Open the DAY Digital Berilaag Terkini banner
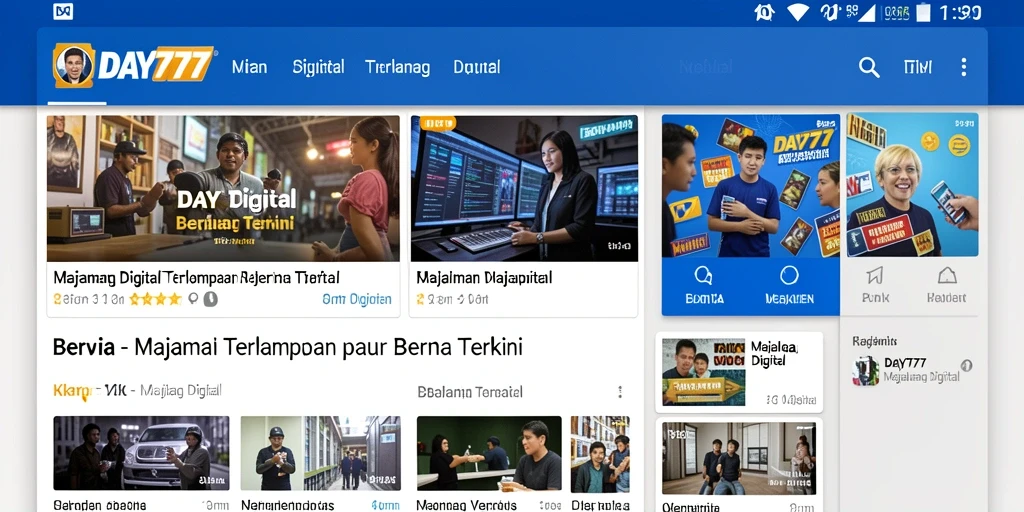The image size is (1024, 512). tap(223, 189)
